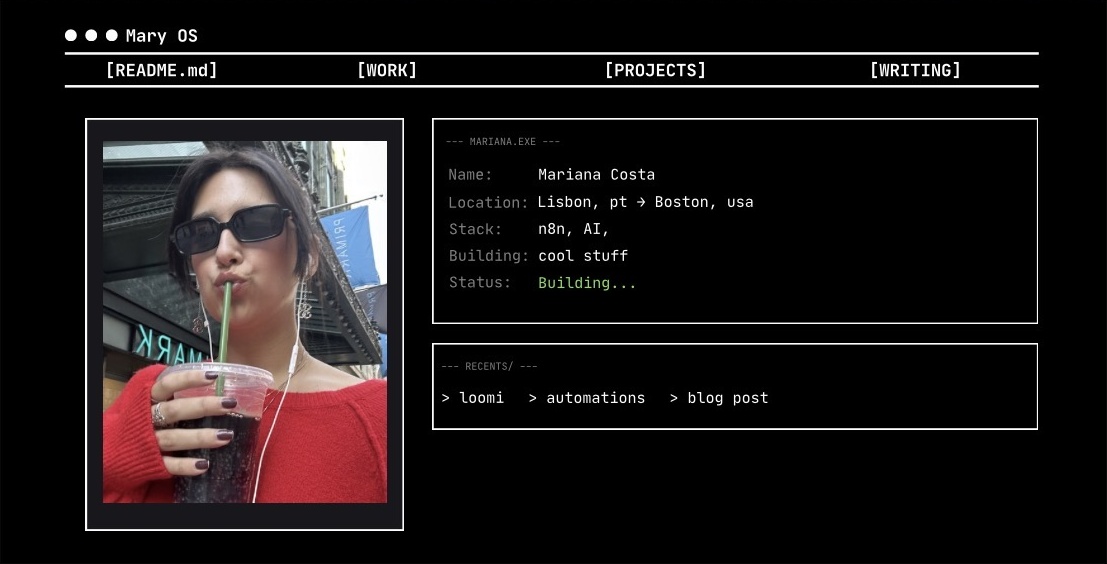
Task: Click the middle white dot in title bar
Action: [x=91, y=35]
